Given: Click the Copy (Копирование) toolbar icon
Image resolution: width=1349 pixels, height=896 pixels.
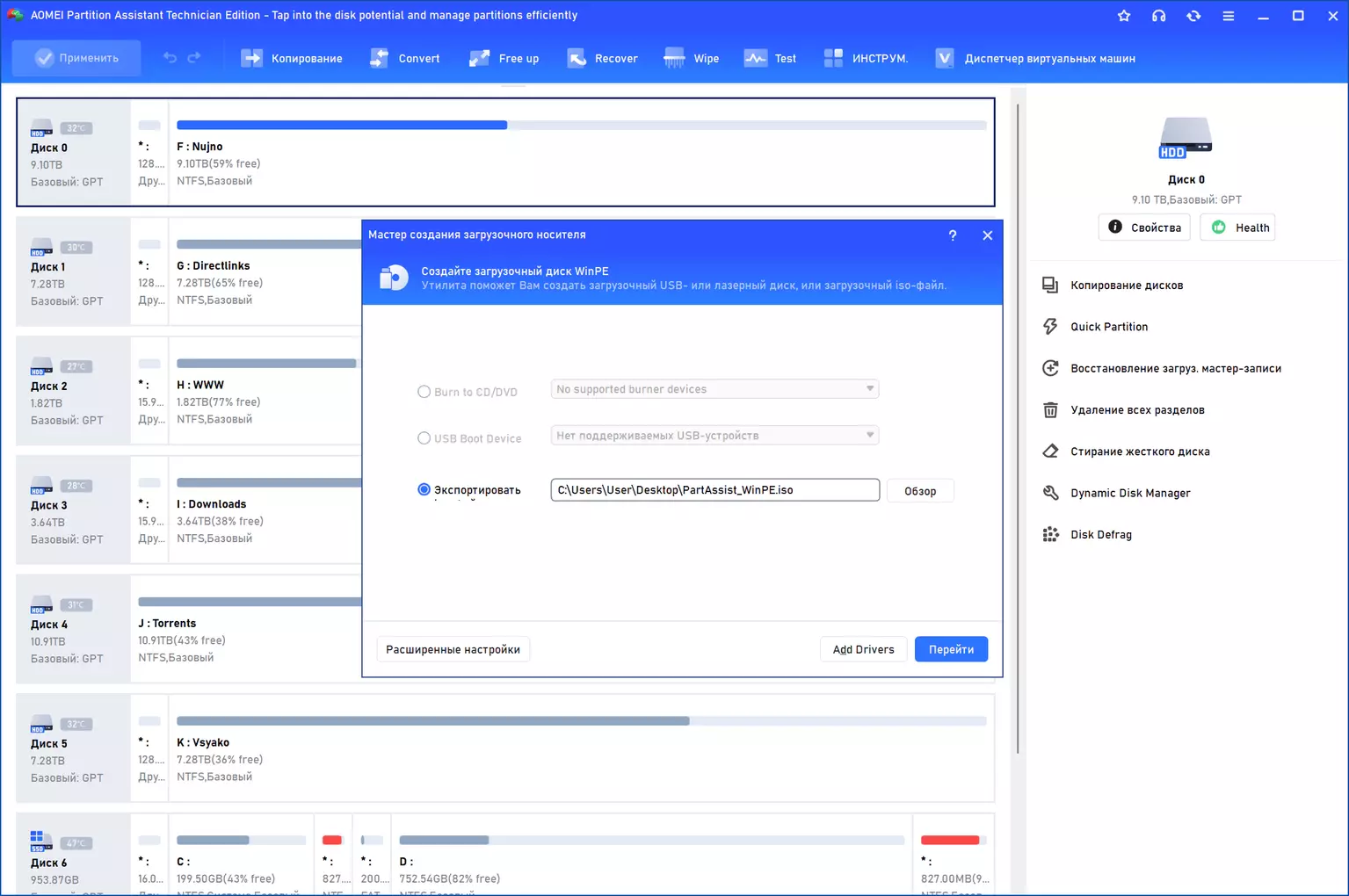Looking at the screenshot, I should click(251, 58).
